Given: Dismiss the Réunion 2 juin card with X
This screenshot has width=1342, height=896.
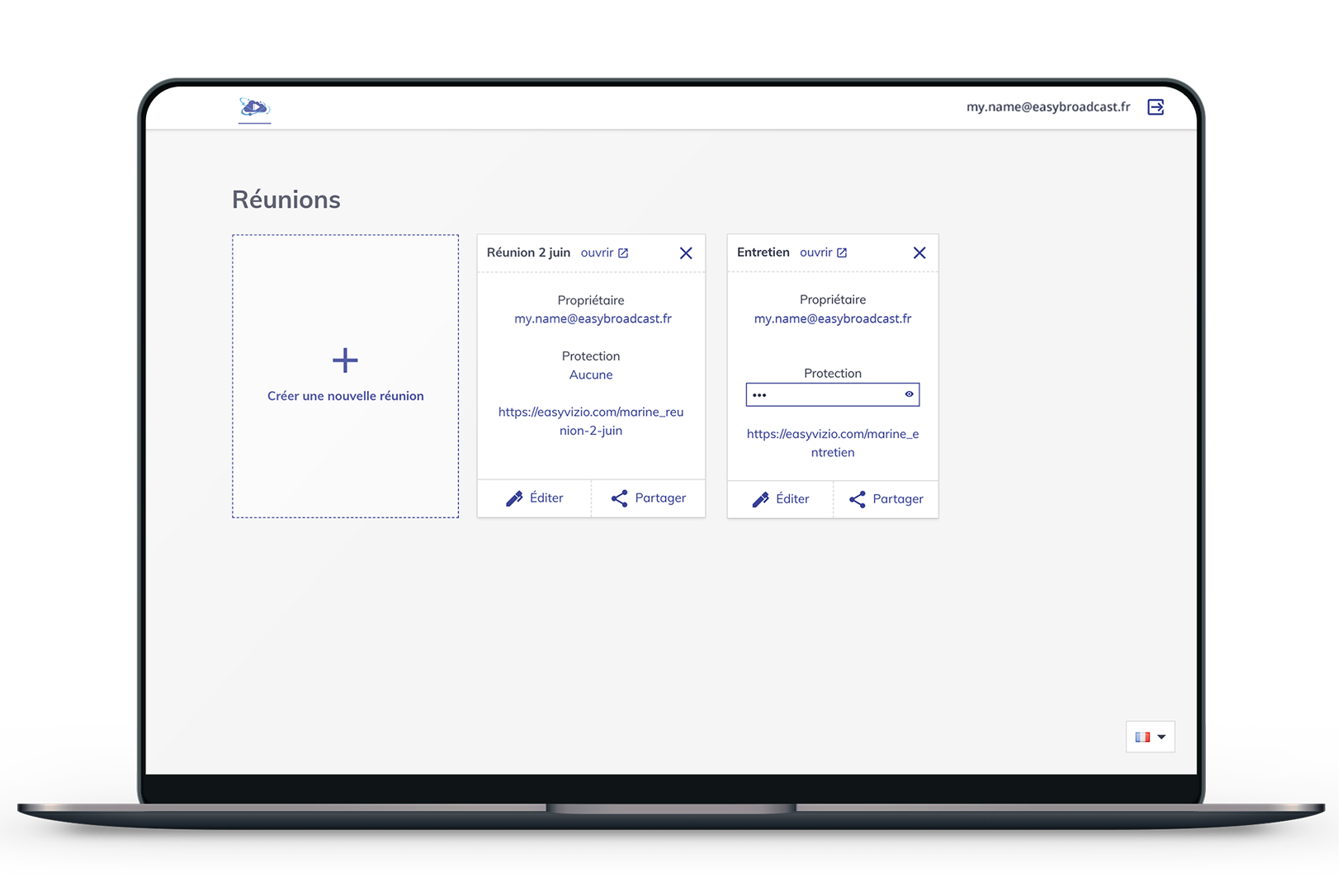Looking at the screenshot, I should coord(686,253).
